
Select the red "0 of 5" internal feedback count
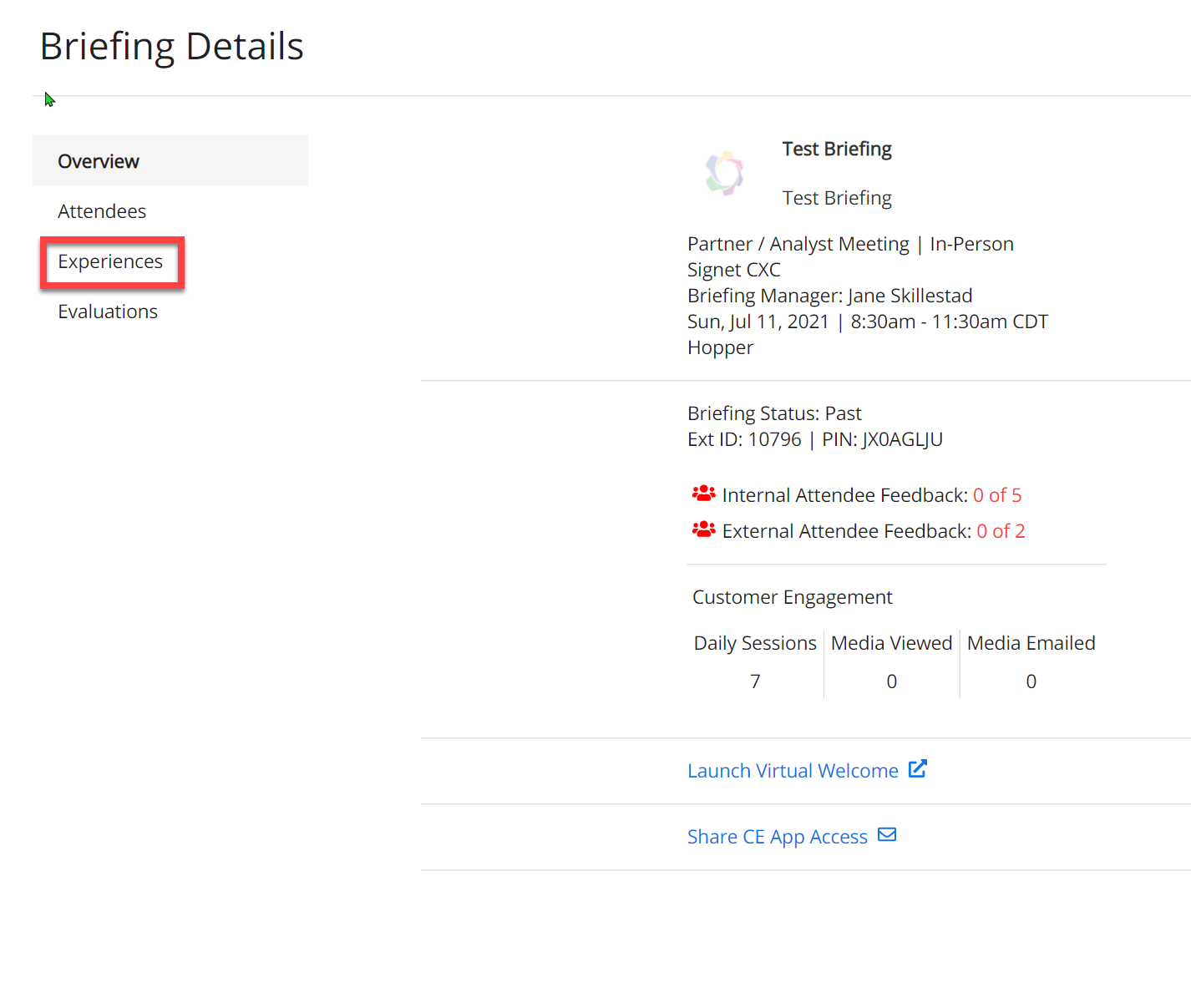click(996, 495)
